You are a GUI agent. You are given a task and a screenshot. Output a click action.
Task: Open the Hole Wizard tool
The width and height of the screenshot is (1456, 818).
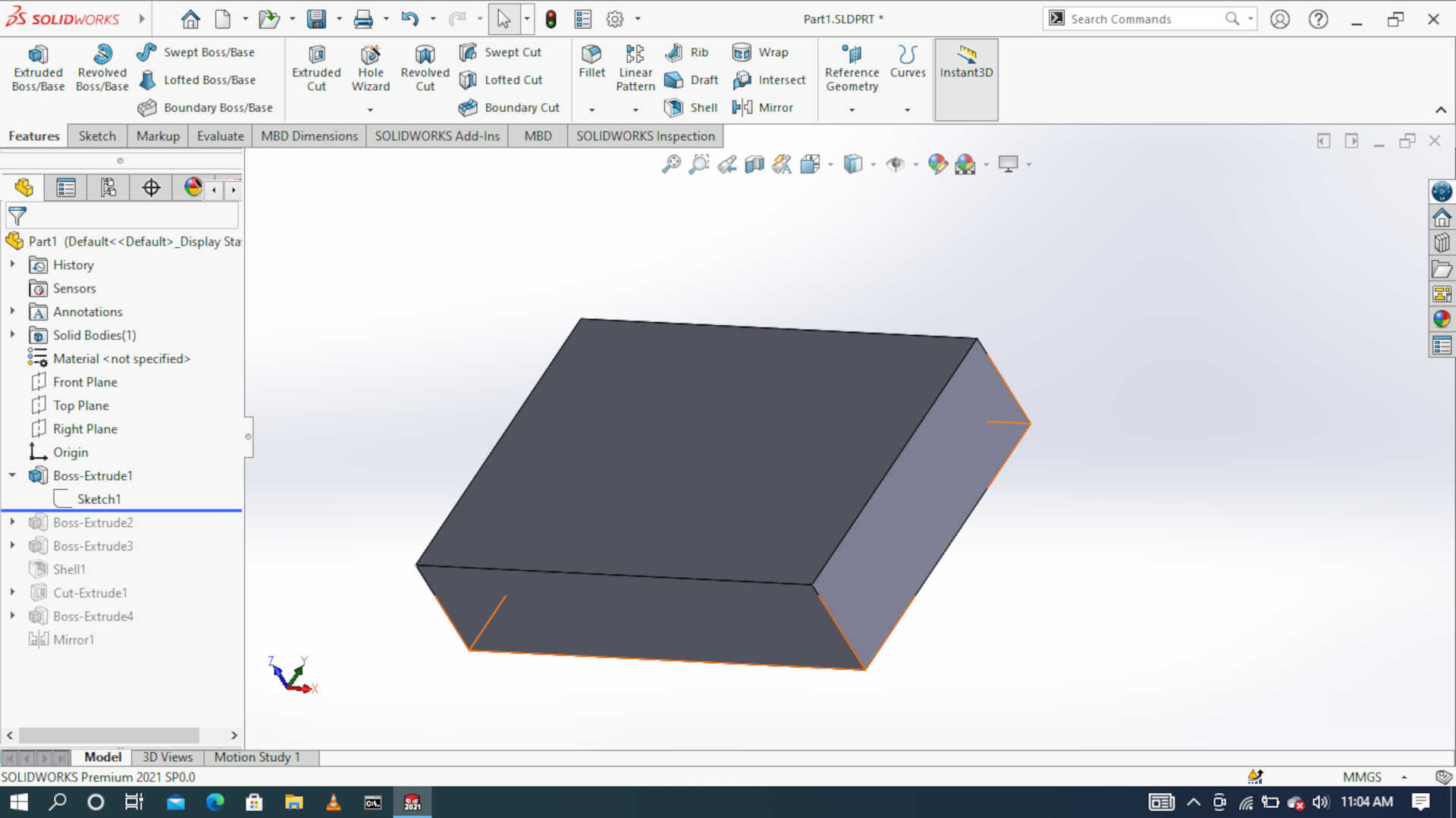pos(371,67)
